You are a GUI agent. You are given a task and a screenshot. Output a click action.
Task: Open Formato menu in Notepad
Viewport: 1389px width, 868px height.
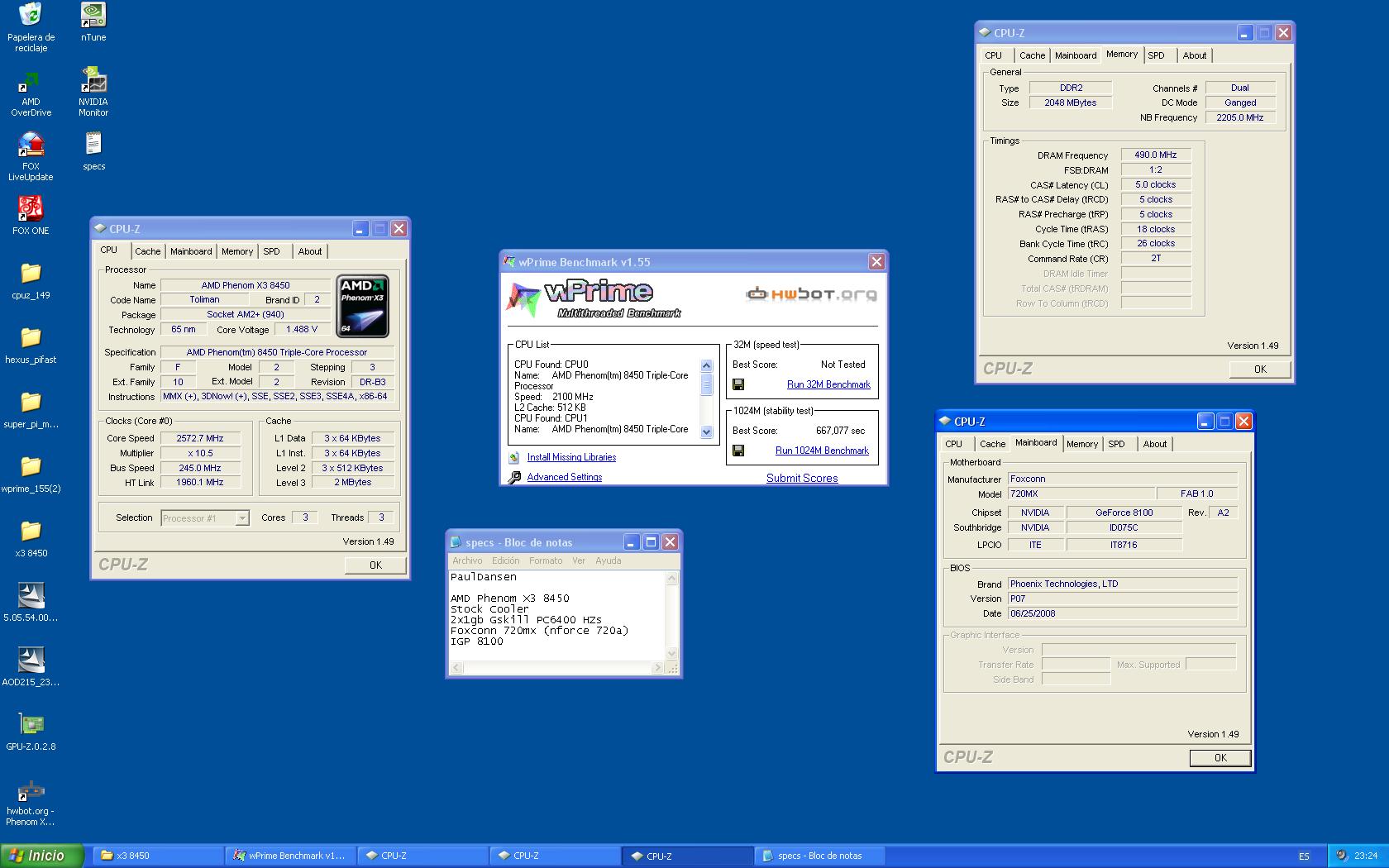coord(546,560)
